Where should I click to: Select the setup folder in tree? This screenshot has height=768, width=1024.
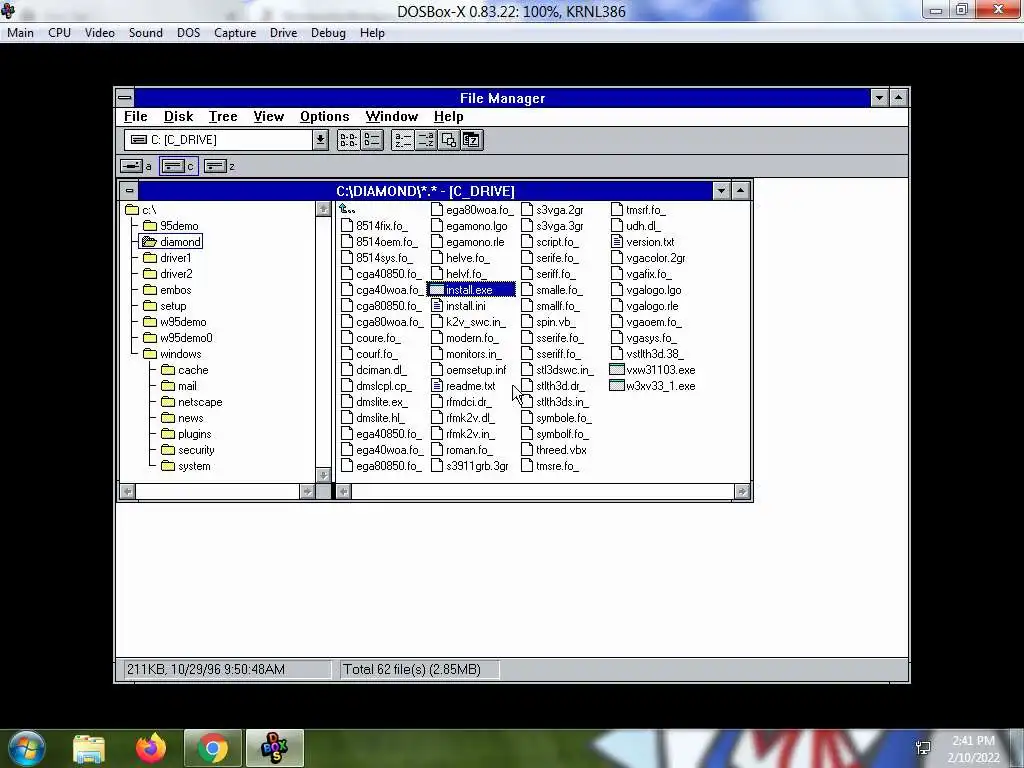click(x=165, y=306)
